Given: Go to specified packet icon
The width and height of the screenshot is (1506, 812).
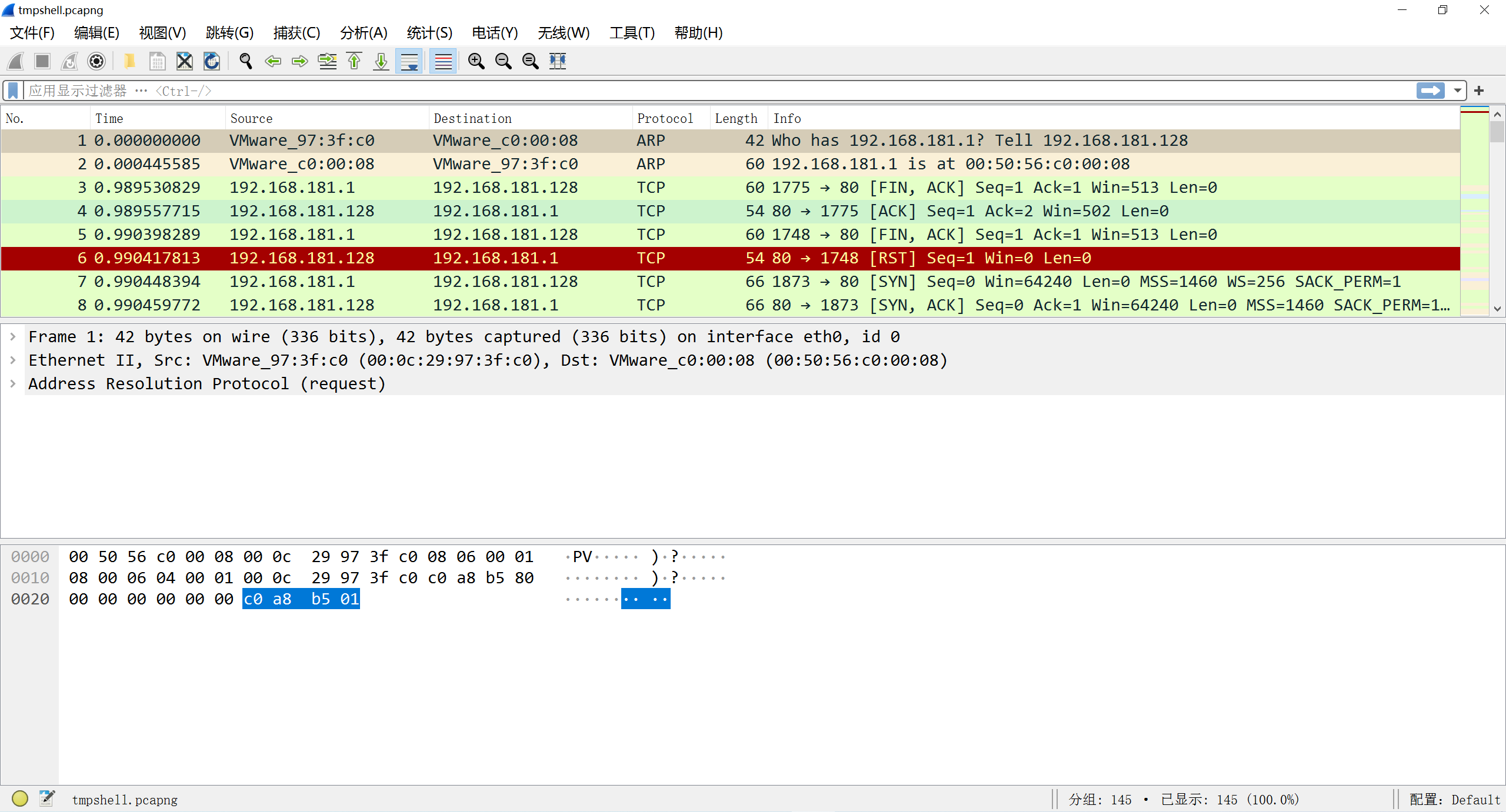Looking at the screenshot, I should (x=327, y=61).
